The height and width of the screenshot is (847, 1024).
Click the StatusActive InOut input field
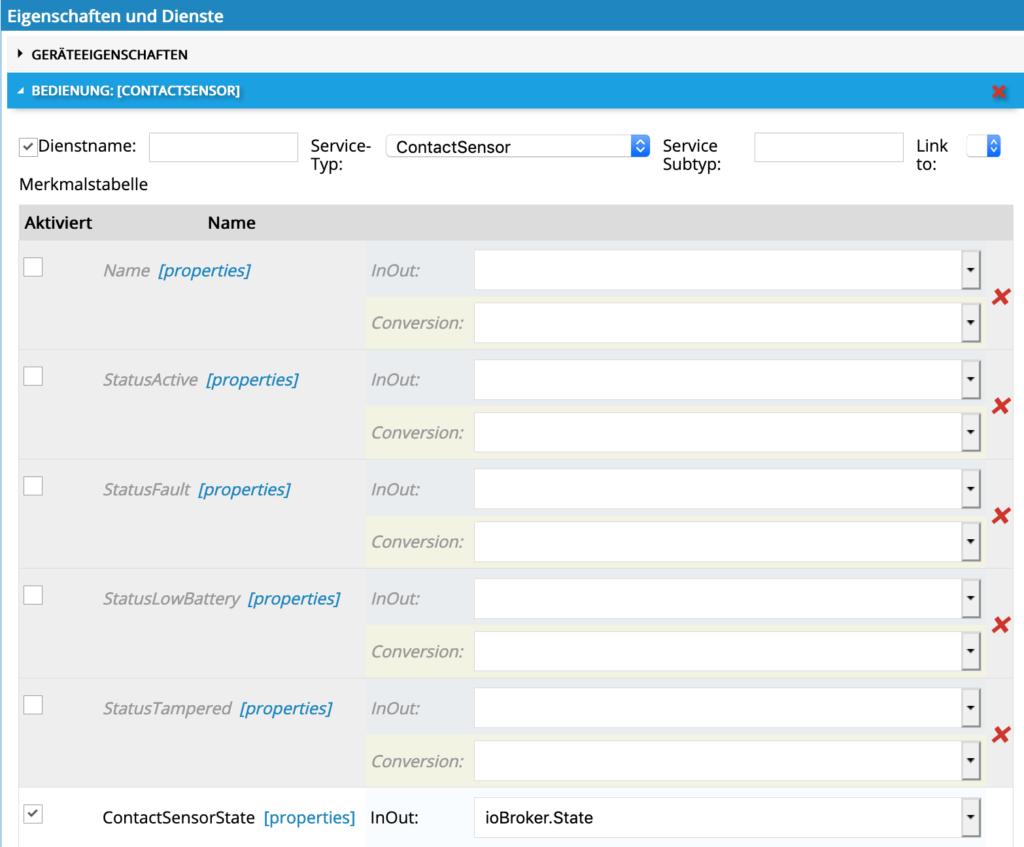click(x=718, y=379)
